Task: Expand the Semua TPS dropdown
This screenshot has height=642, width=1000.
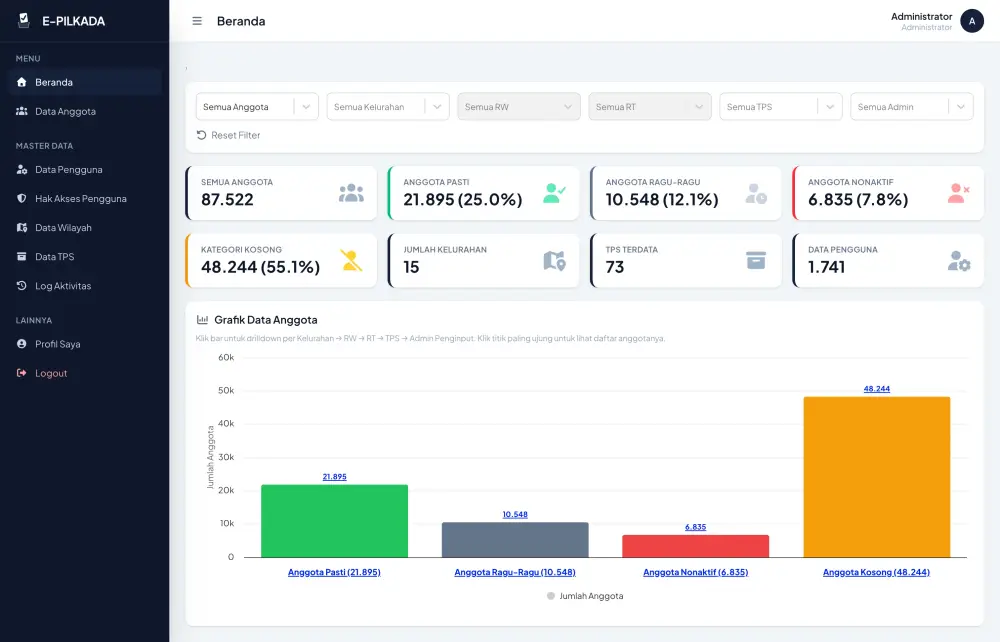Action: coord(781,106)
